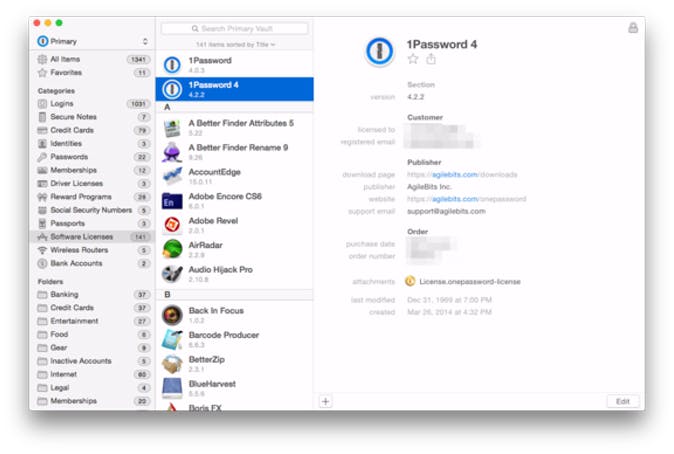
Task: Open agilebits.com downloads link
Action: [462, 174]
